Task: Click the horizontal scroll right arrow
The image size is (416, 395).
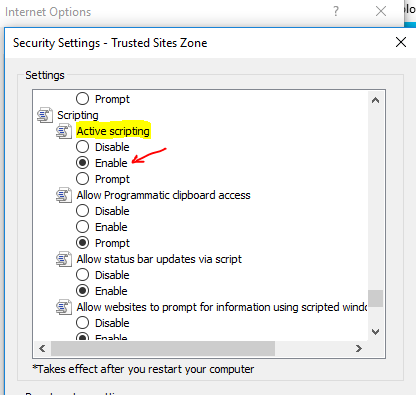Action: 359,349
